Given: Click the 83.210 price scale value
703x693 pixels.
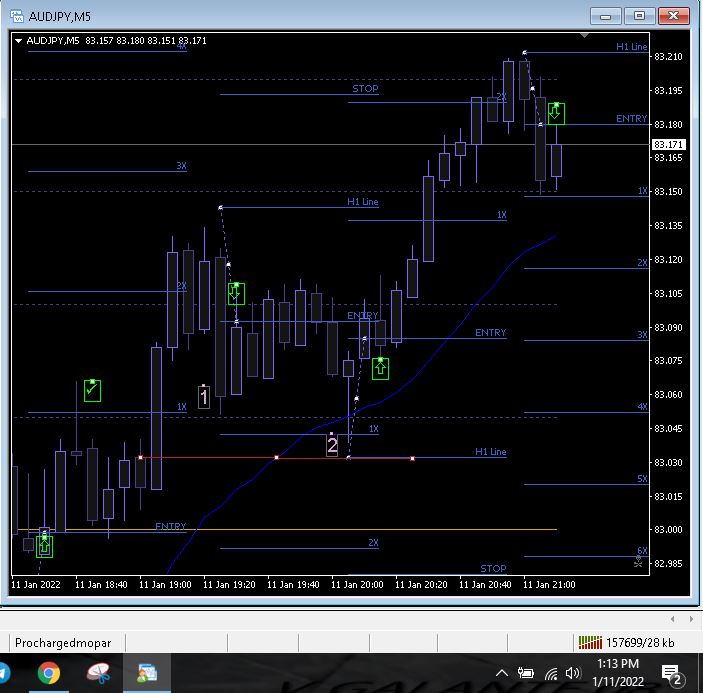Looking at the screenshot, I should coord(668,56).
